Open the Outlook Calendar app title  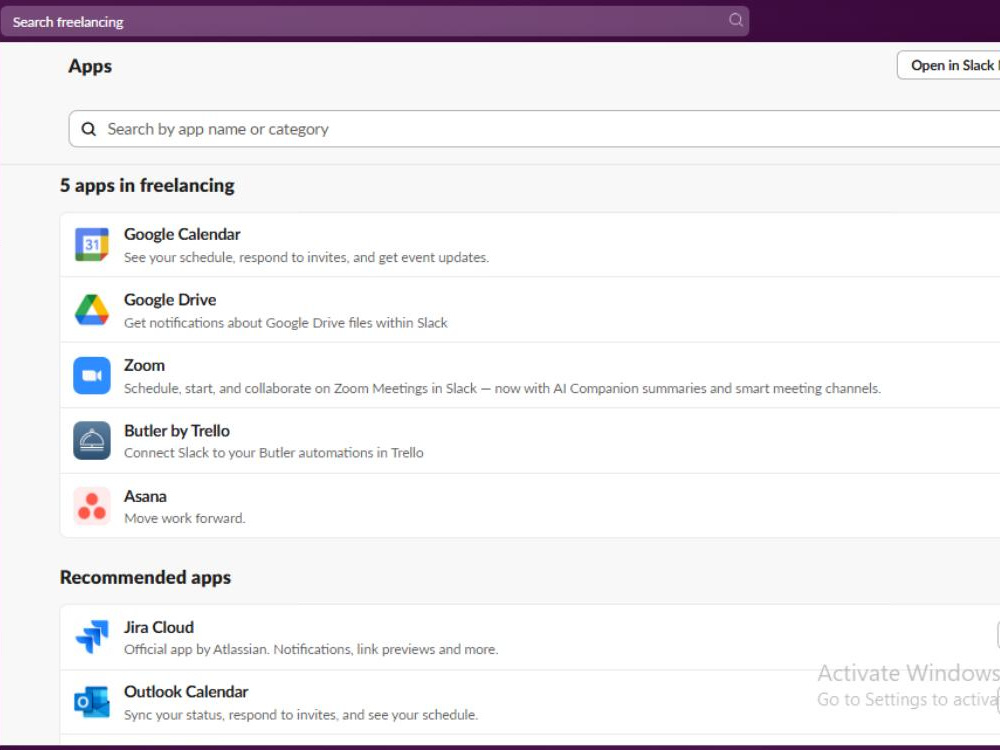pyautogui.click(x=186, y=692)
